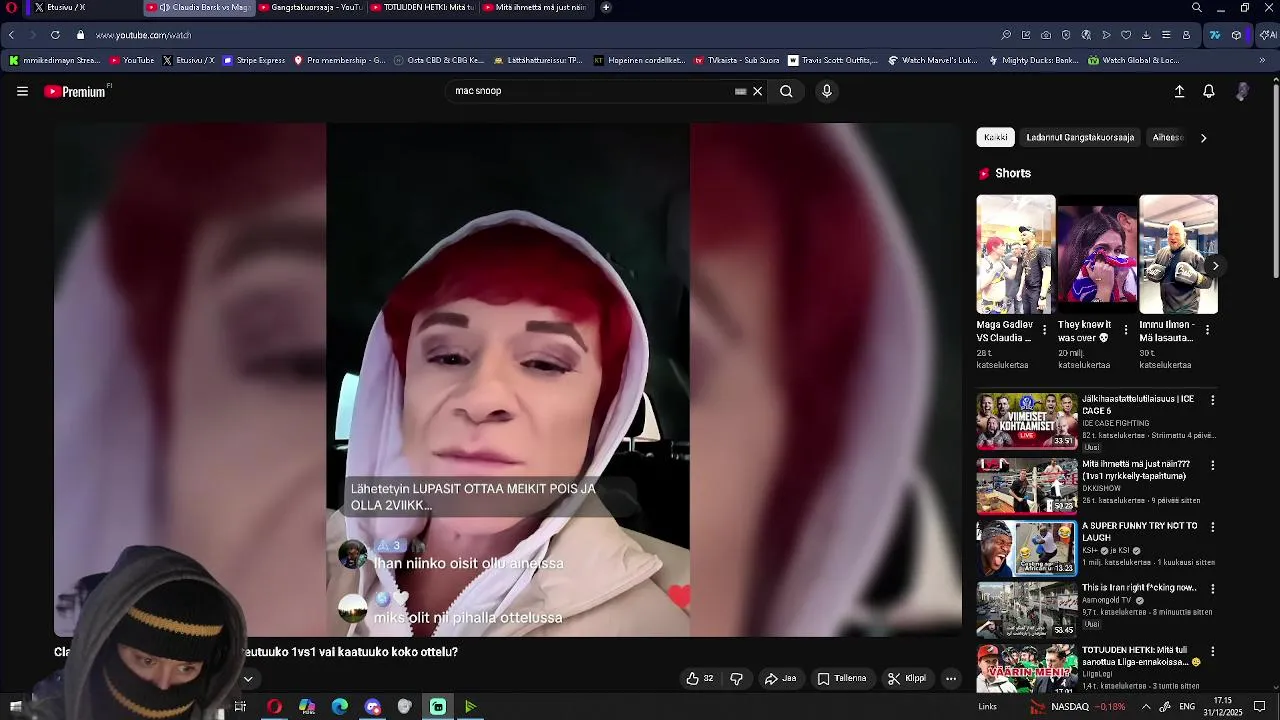Screen dimensions: 1280x720
Task: Open options for 'Mitä ihmettä mä just näin' video
Action: click(1213, 465)
